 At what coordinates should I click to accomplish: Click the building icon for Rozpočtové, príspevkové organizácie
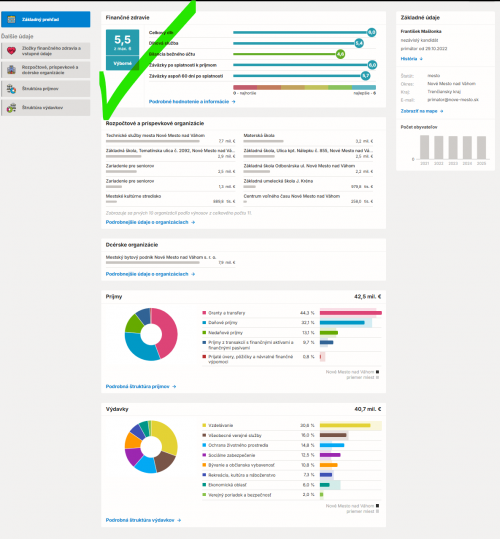(11, 70)
